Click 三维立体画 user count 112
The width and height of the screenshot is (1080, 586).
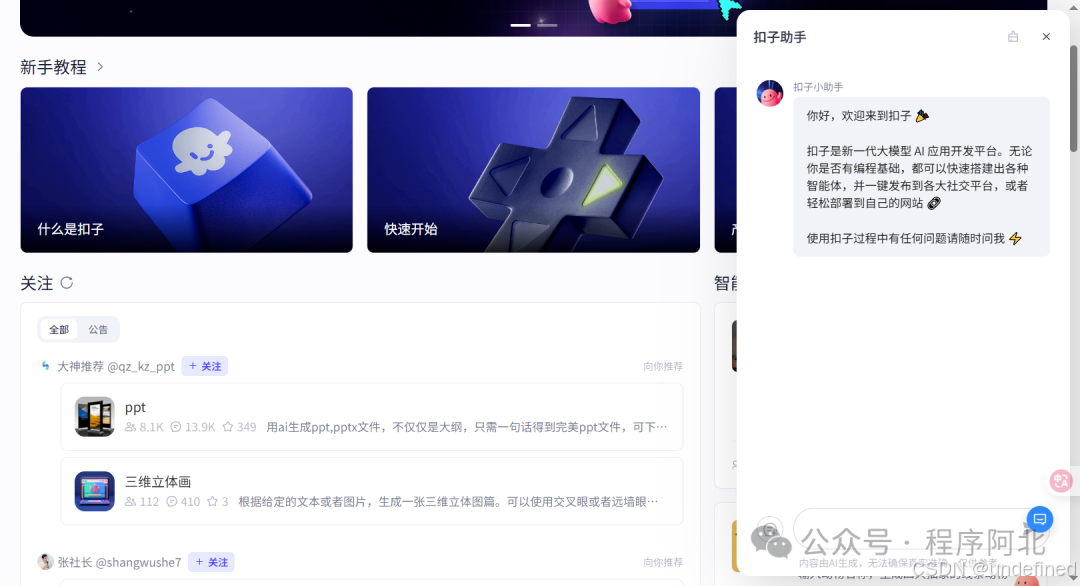pyautogui.click(x=142, y=501)
